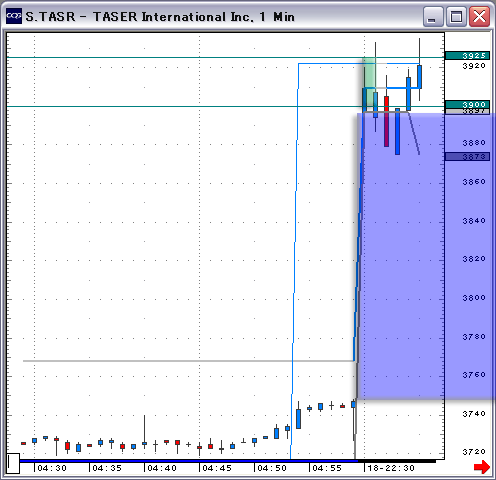Click the 3880 price scale value
The width and height of the screenshot is (496, 480).
(474, 143)
